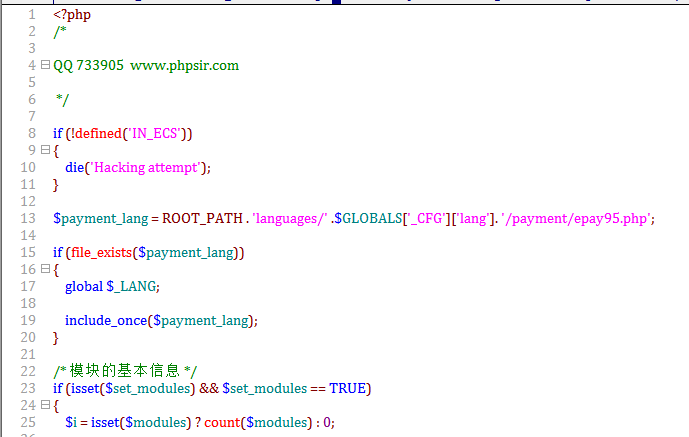Viewport: 689px width, 437px height.
Task: Click the '*/' comment end on line 6
Action: (x=62, y=100)
